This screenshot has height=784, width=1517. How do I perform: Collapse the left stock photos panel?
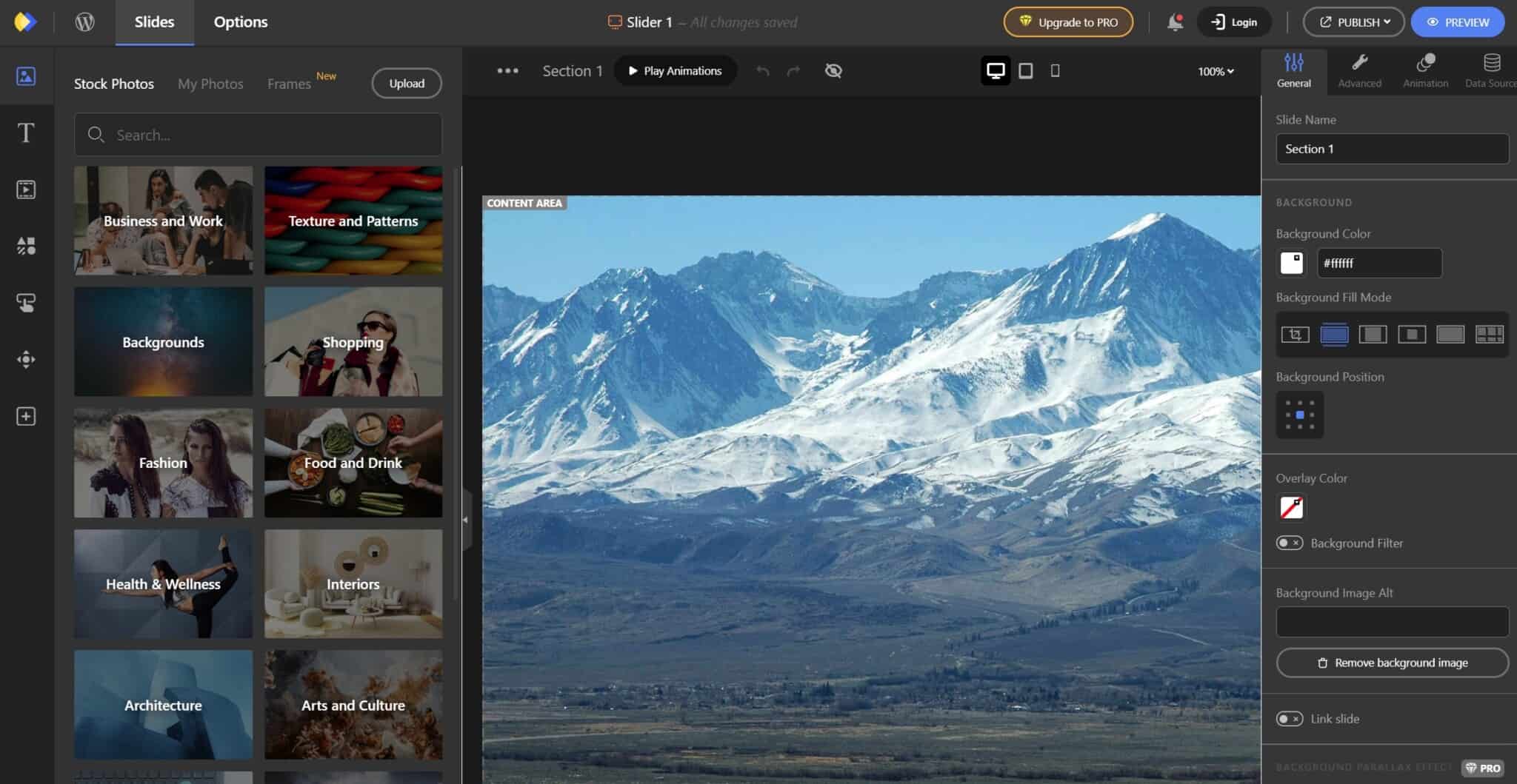pyautogui.click(x=466, y=520)
